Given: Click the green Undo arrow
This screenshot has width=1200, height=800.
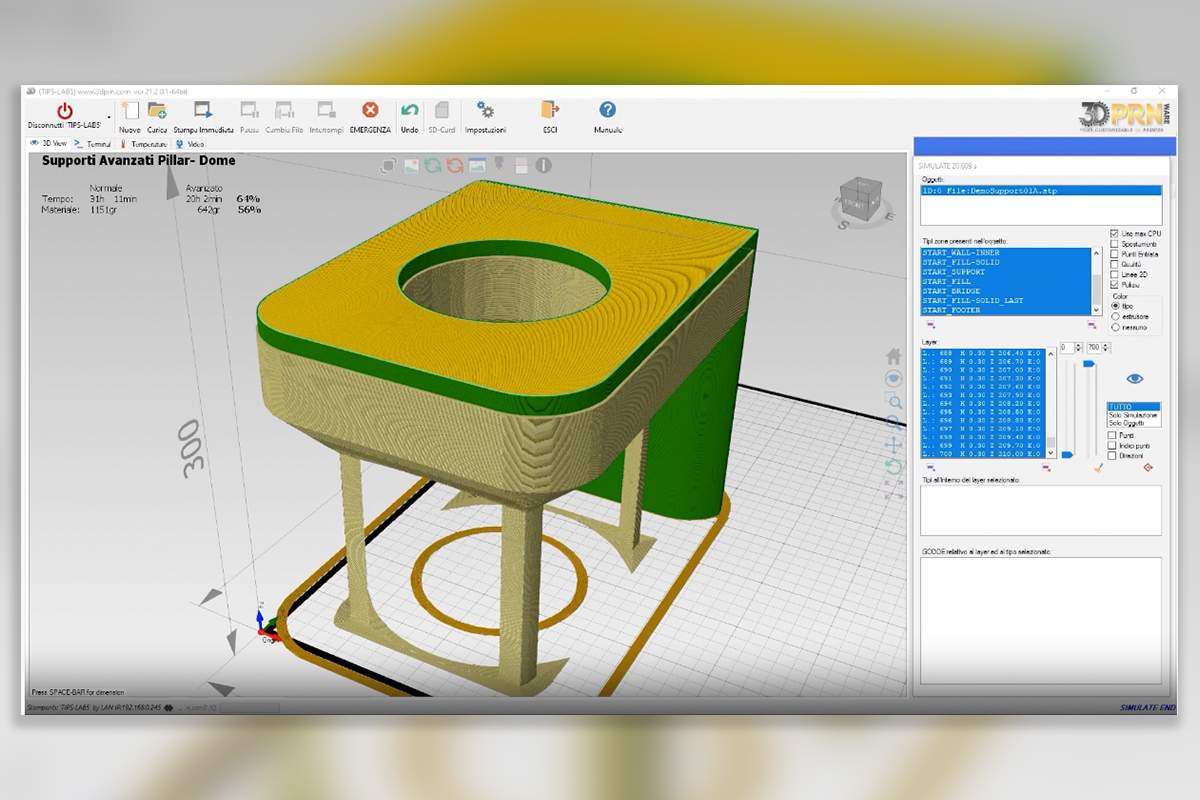Looking at the screenshot, I should pos(409,110).
